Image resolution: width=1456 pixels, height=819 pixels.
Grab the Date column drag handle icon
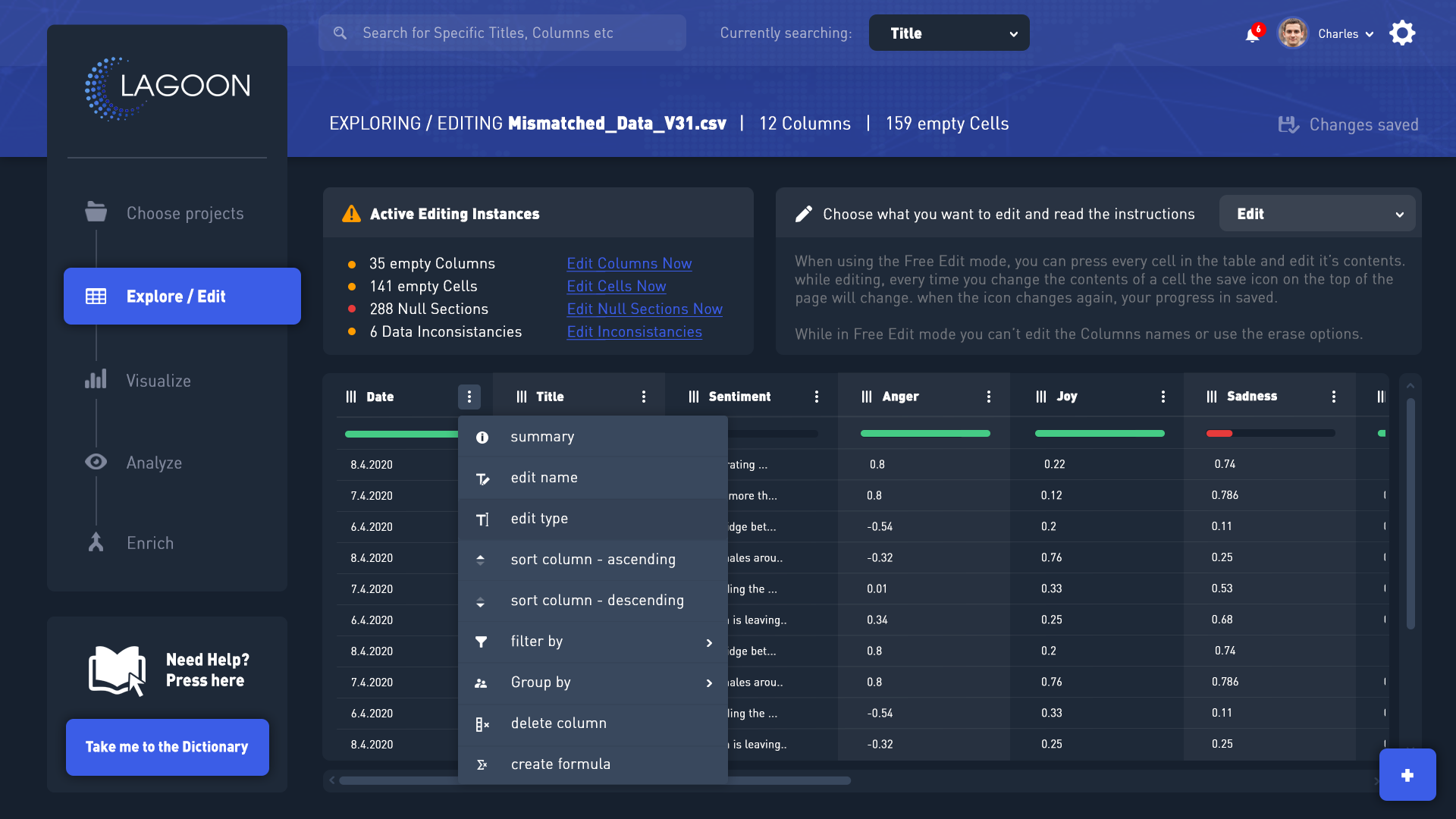tap(351, 397)
